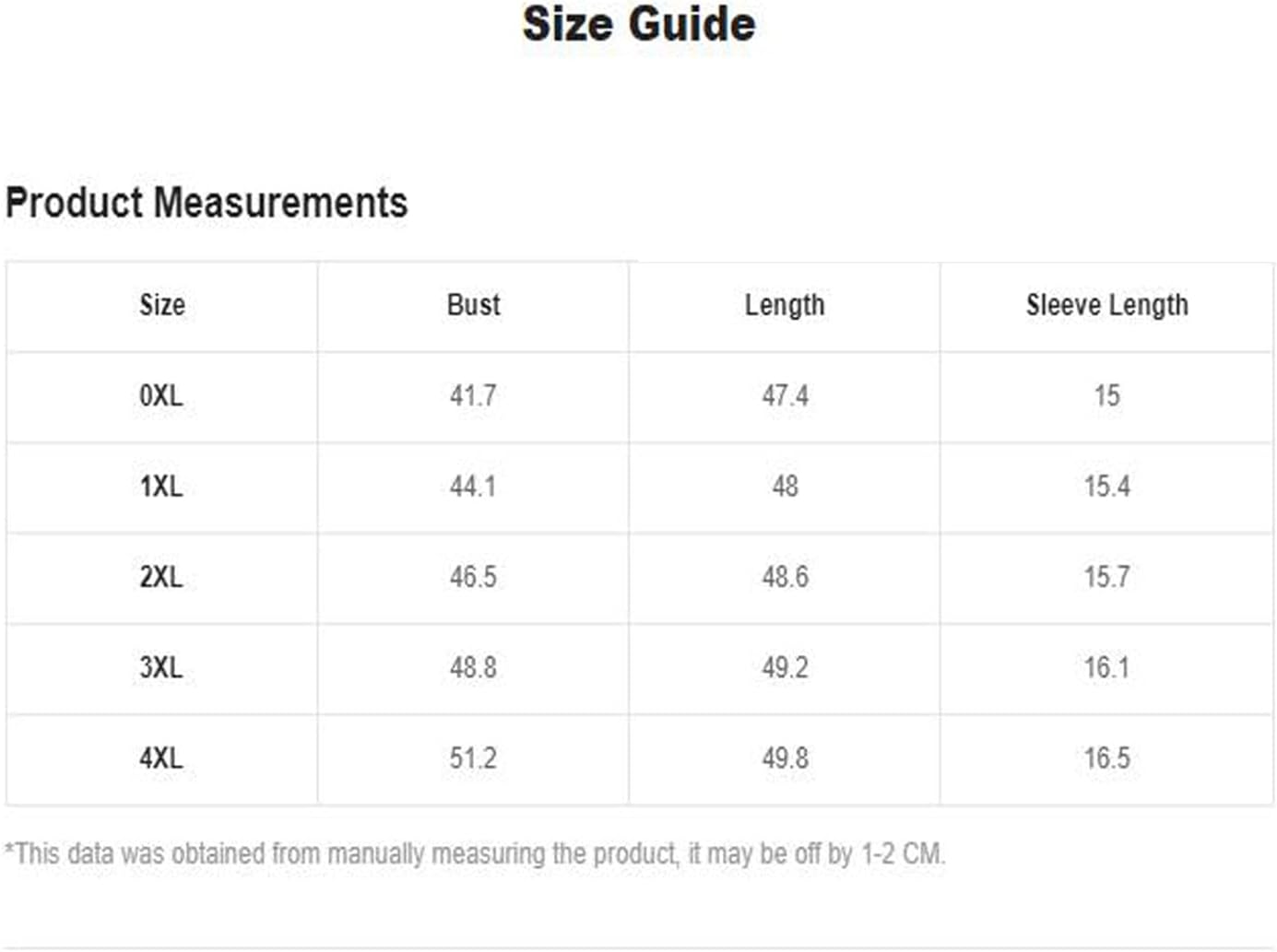Click the 44.1 bust measurement cell
This screenshot has width=1277, height=952.
pos(473,487)
